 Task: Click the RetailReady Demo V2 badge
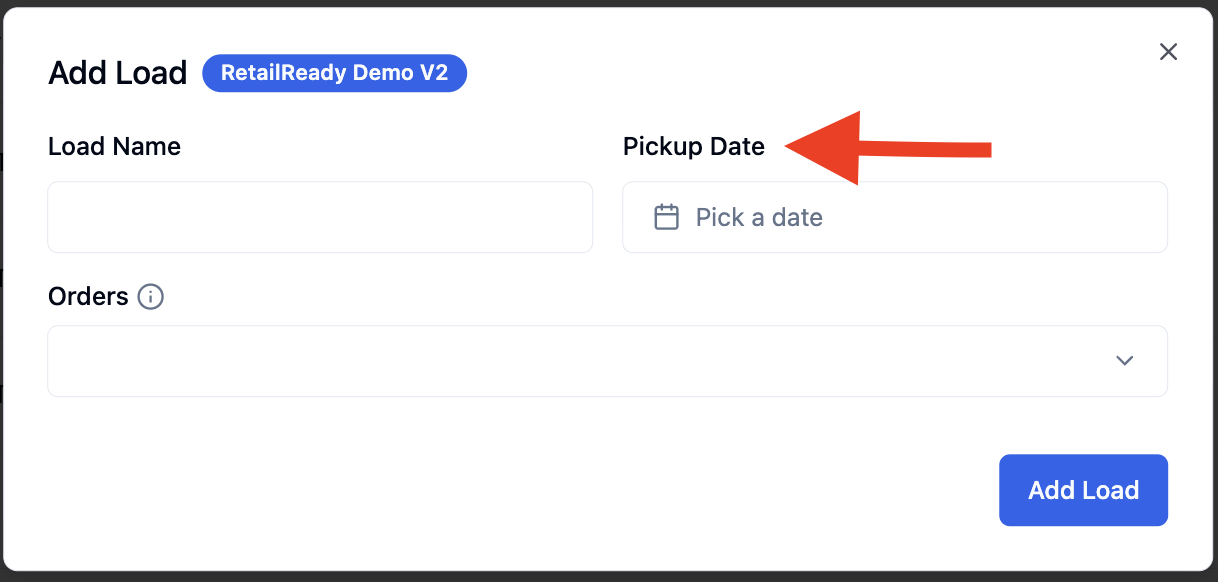tap(334, 73)
